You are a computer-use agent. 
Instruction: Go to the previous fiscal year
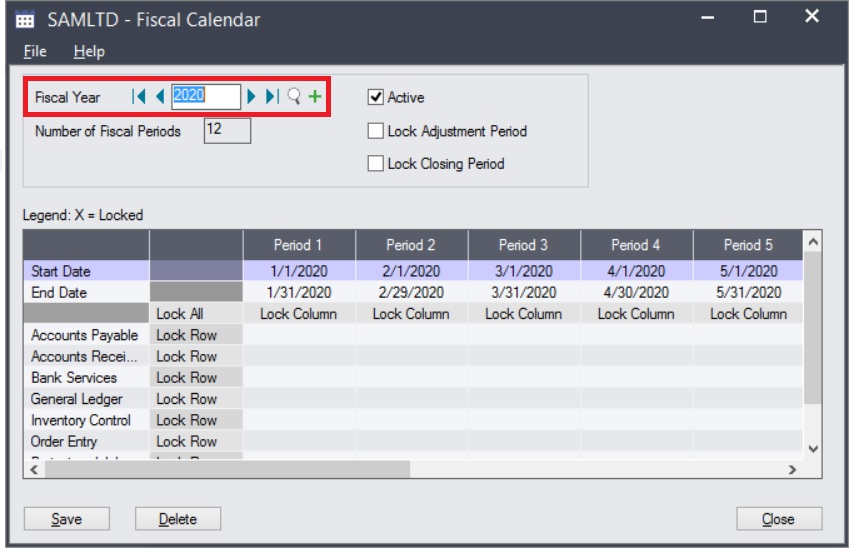point(160,97)
